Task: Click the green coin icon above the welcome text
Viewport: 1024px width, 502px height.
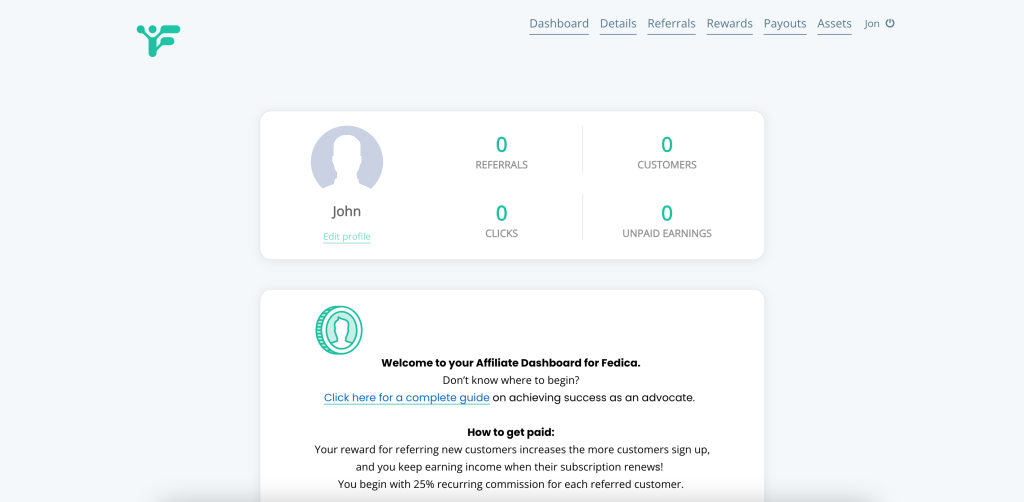Action: (x=339, y=330)
